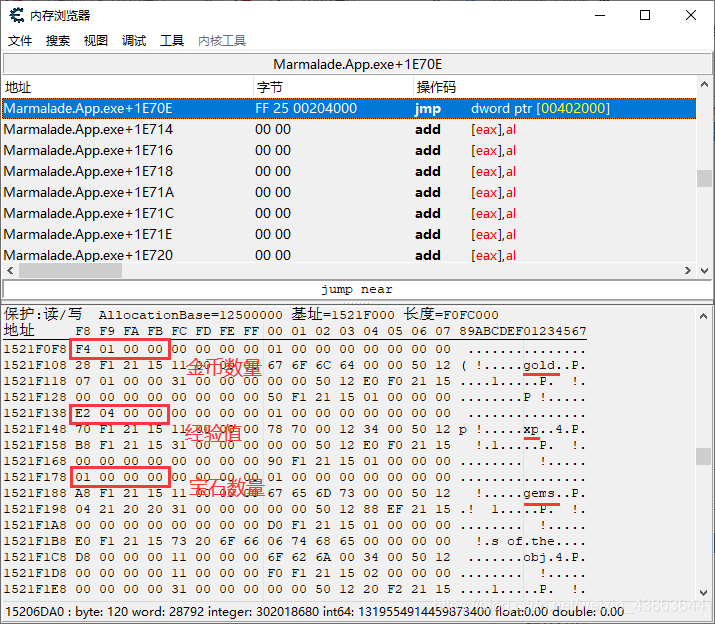
Task: Click disassembler horizontal scrollbar left arrow
Action: pos(10,270)
